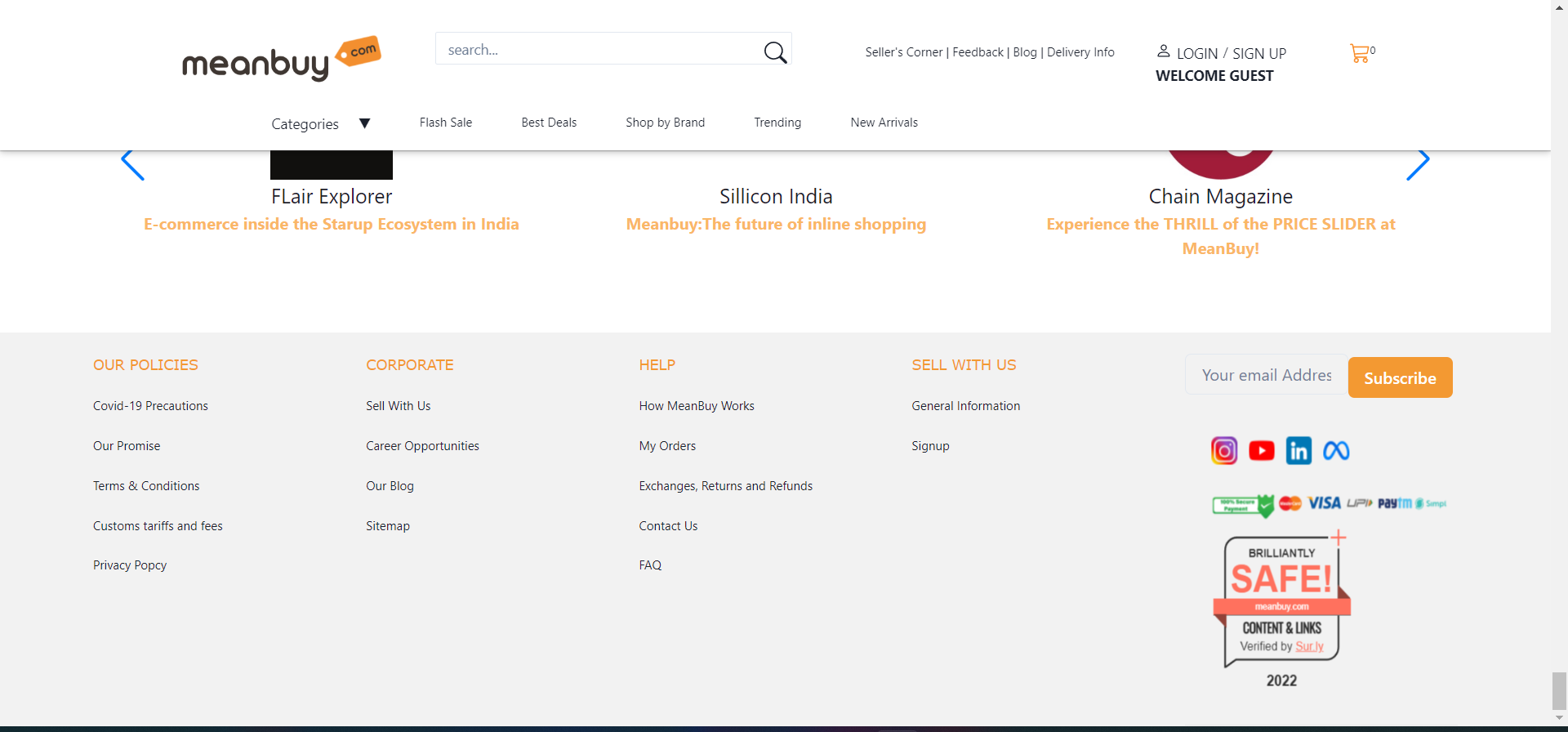The width and height of the screenshot is (1568, 732).
Task: Open Exchanges, Returns and Refunds link
Action: point(725,486)
